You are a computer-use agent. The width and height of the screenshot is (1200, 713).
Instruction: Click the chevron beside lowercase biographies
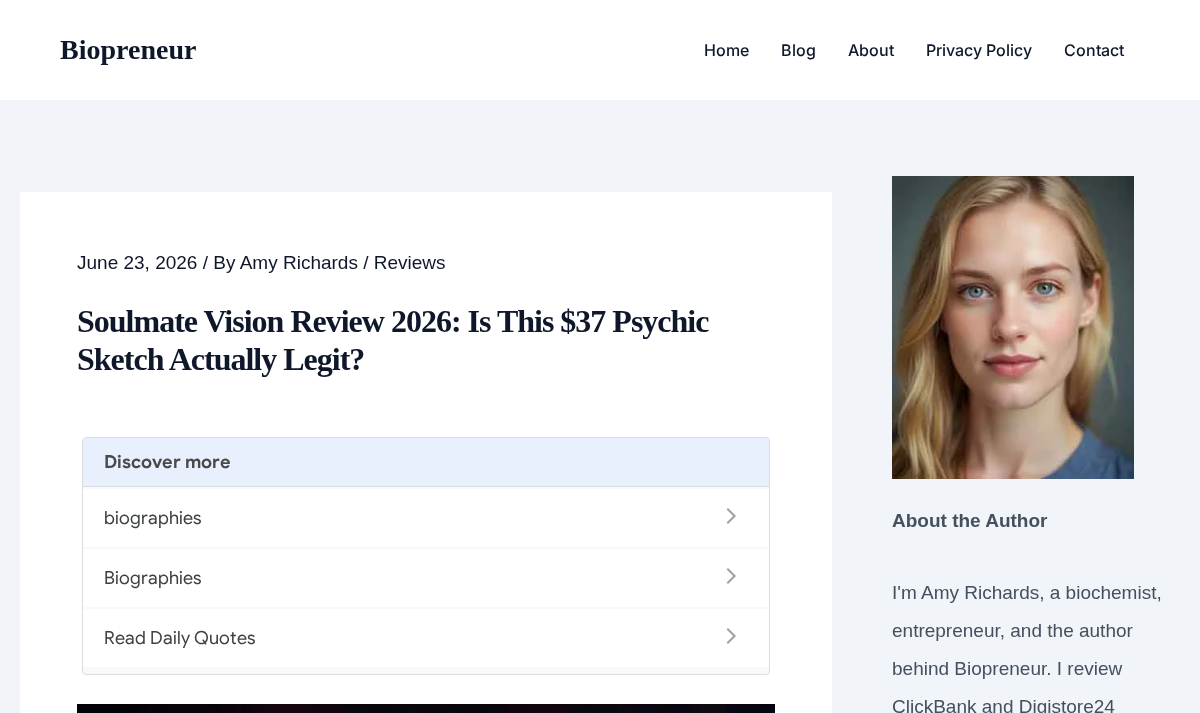[x=731, y=516]
